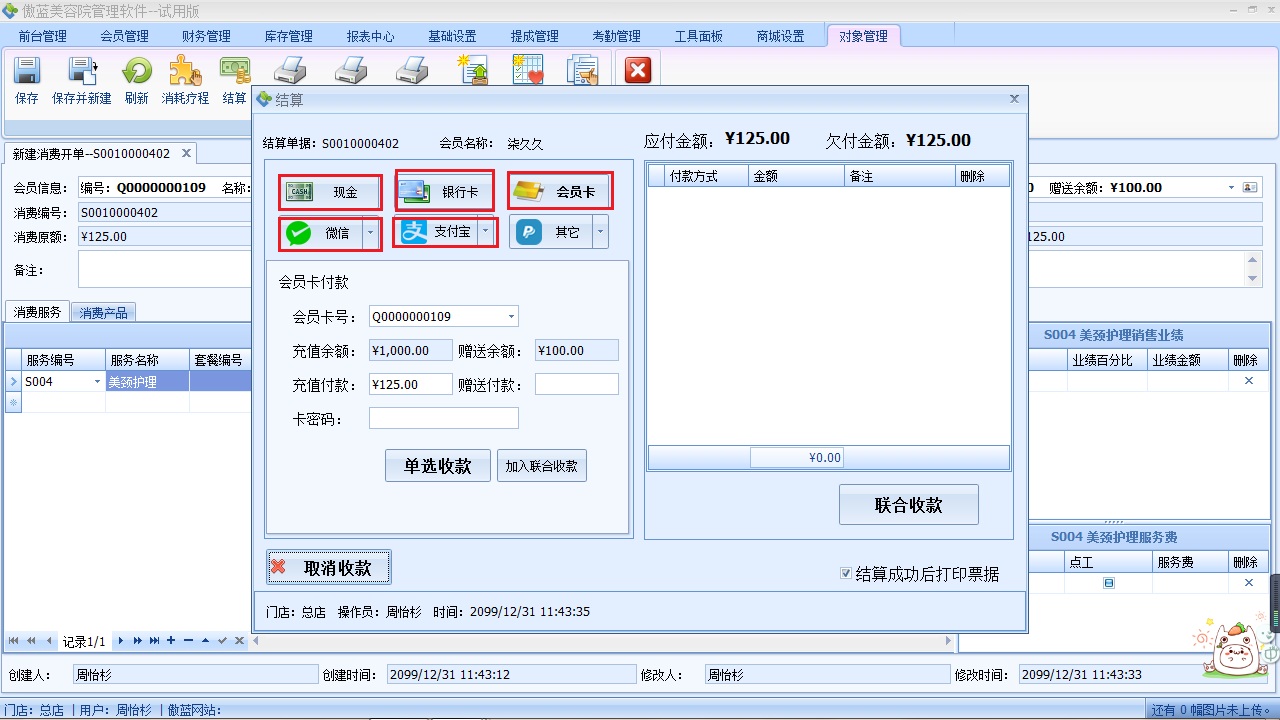Choose the 现金 cash payment icon
This screenshot has height=720, width=1280.
point(330,191)
